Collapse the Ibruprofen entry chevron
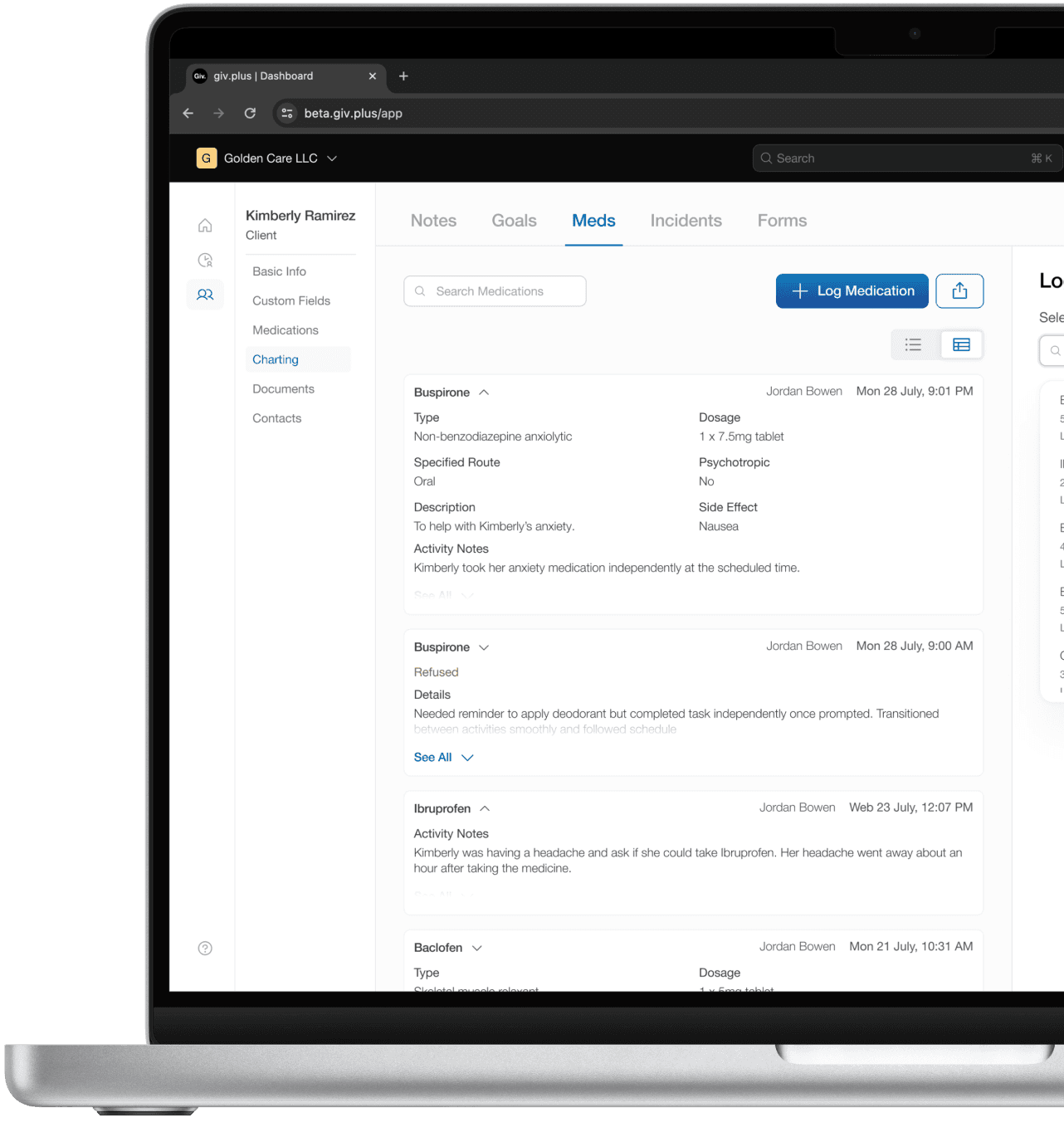Image resolution: width=1064 pixels, height=1127 pixels. tap(485, 808)
